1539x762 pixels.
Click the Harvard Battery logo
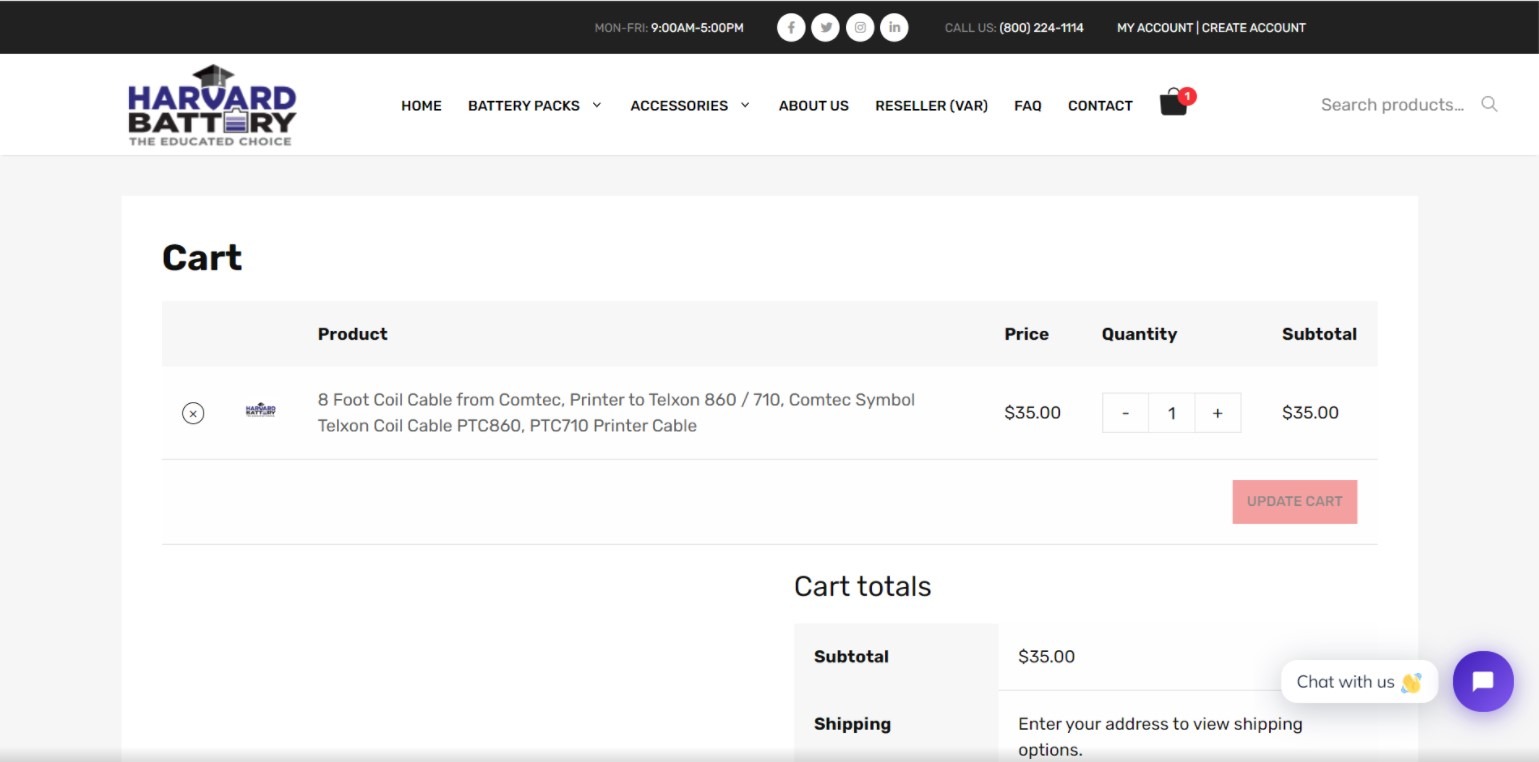pyautogui.click(x=212, y=105)
